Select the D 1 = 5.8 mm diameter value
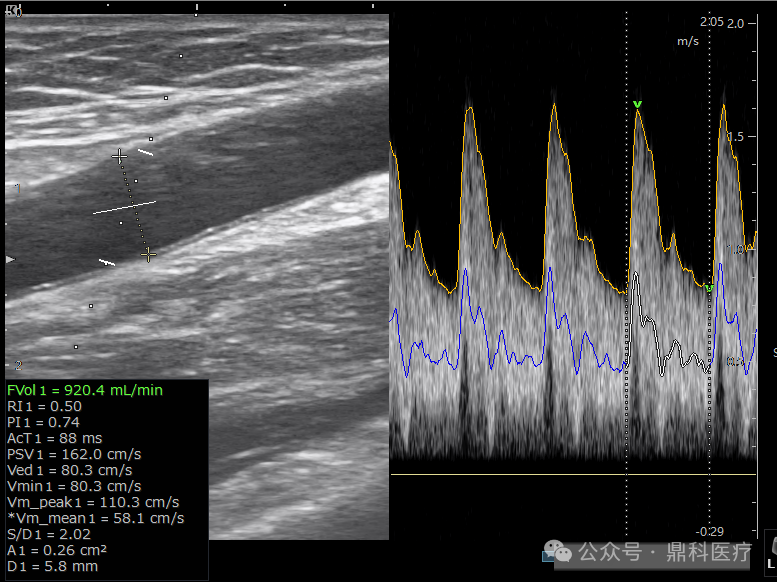Screen dimensions: 777x582 [x=53, y=566]
